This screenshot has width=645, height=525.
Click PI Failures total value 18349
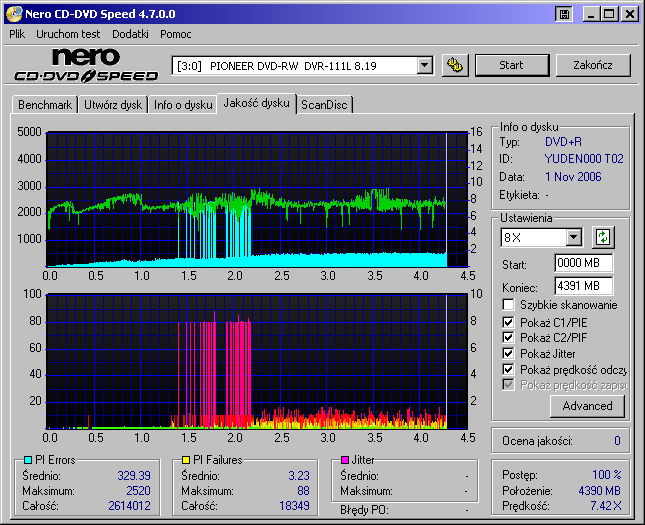[x=294, y=506]
